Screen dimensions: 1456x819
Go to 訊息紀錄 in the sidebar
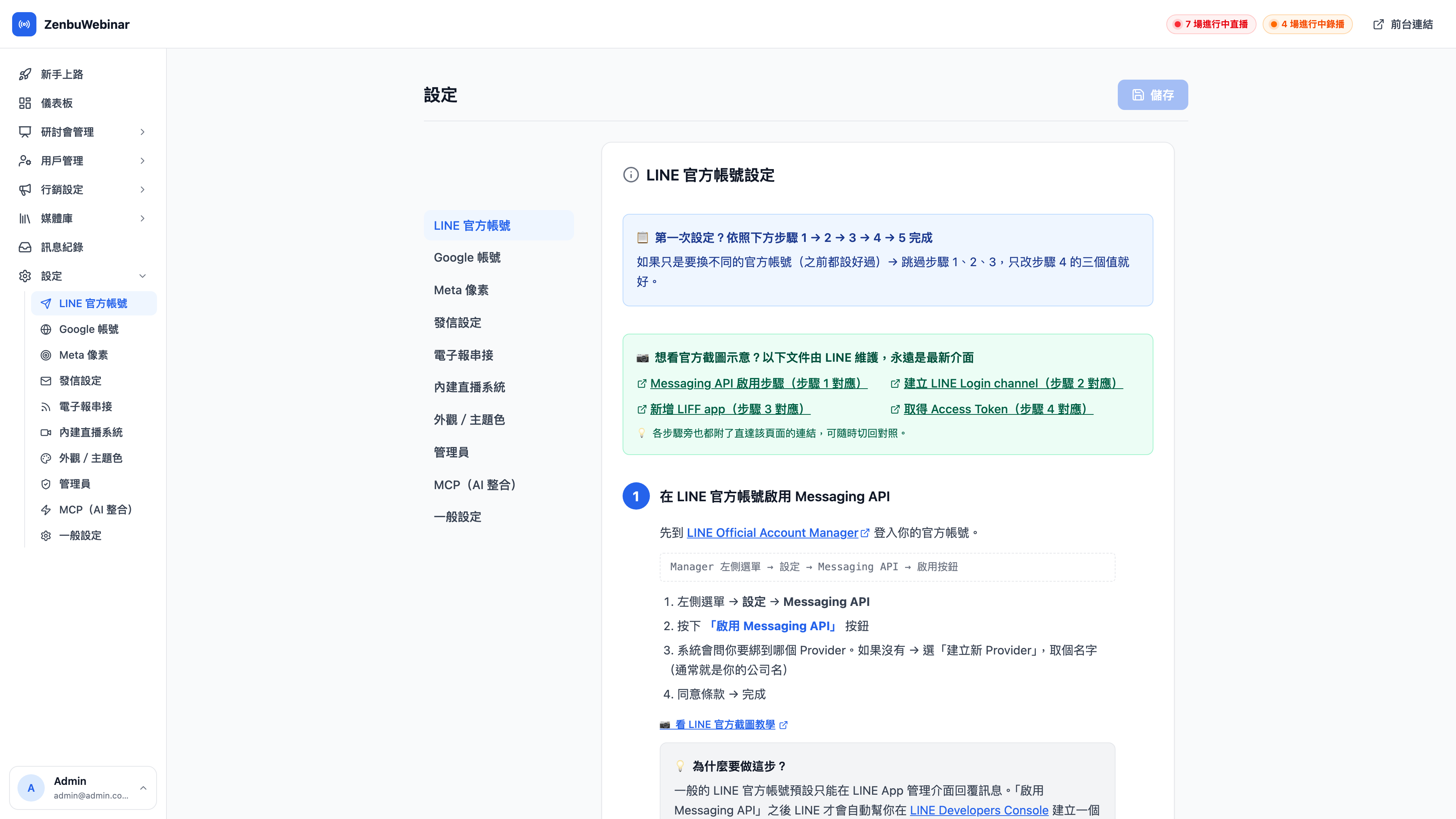point(83,247)
